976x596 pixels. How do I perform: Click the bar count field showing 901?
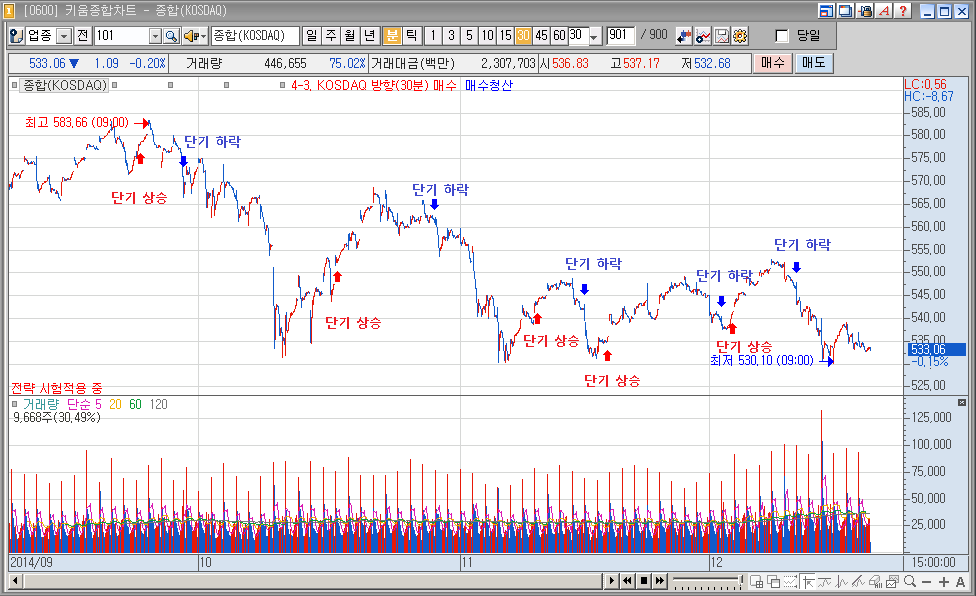click(x=621, y=35)
